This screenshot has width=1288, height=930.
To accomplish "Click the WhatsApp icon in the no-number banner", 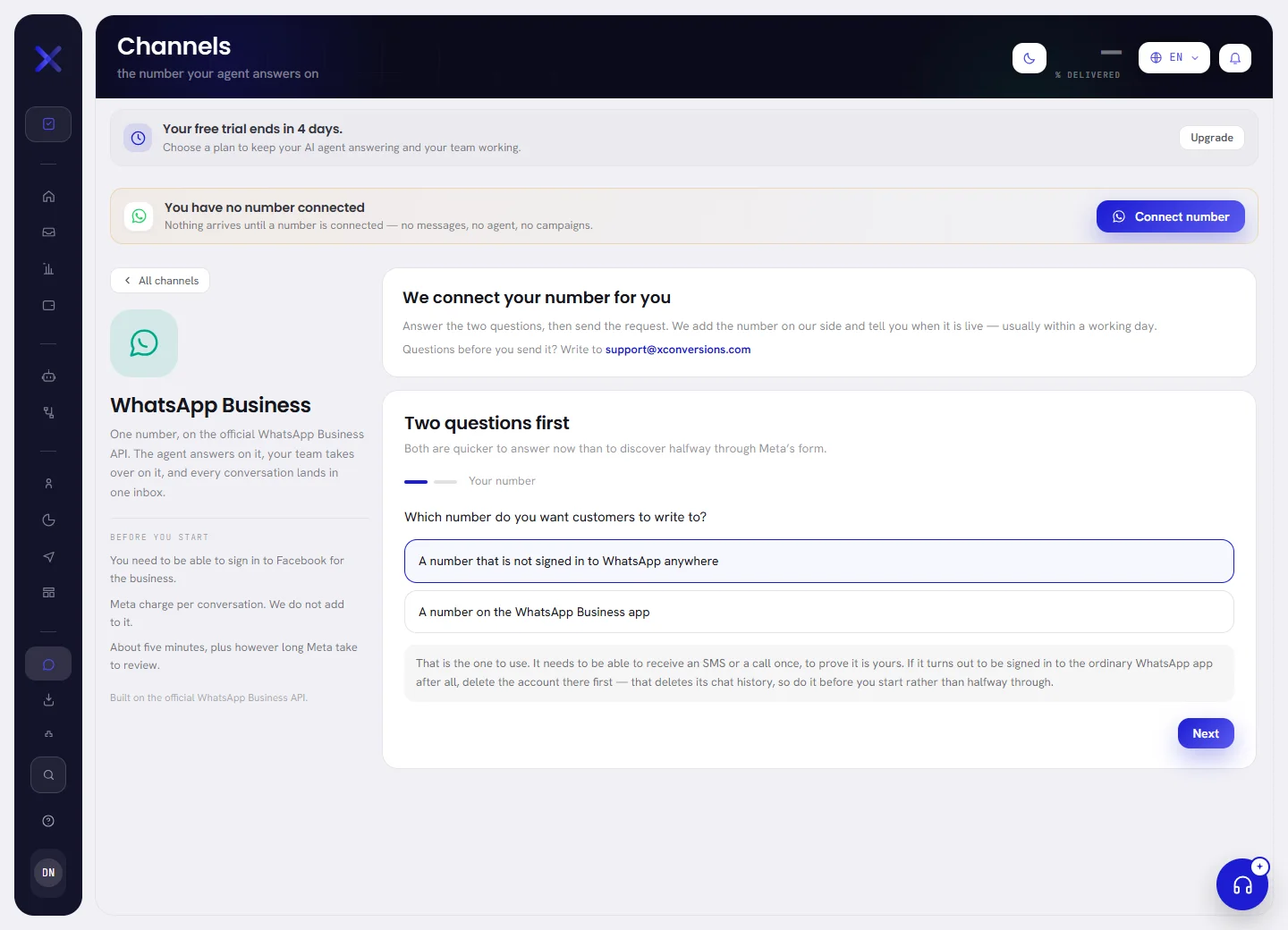I will click(139, 216).
